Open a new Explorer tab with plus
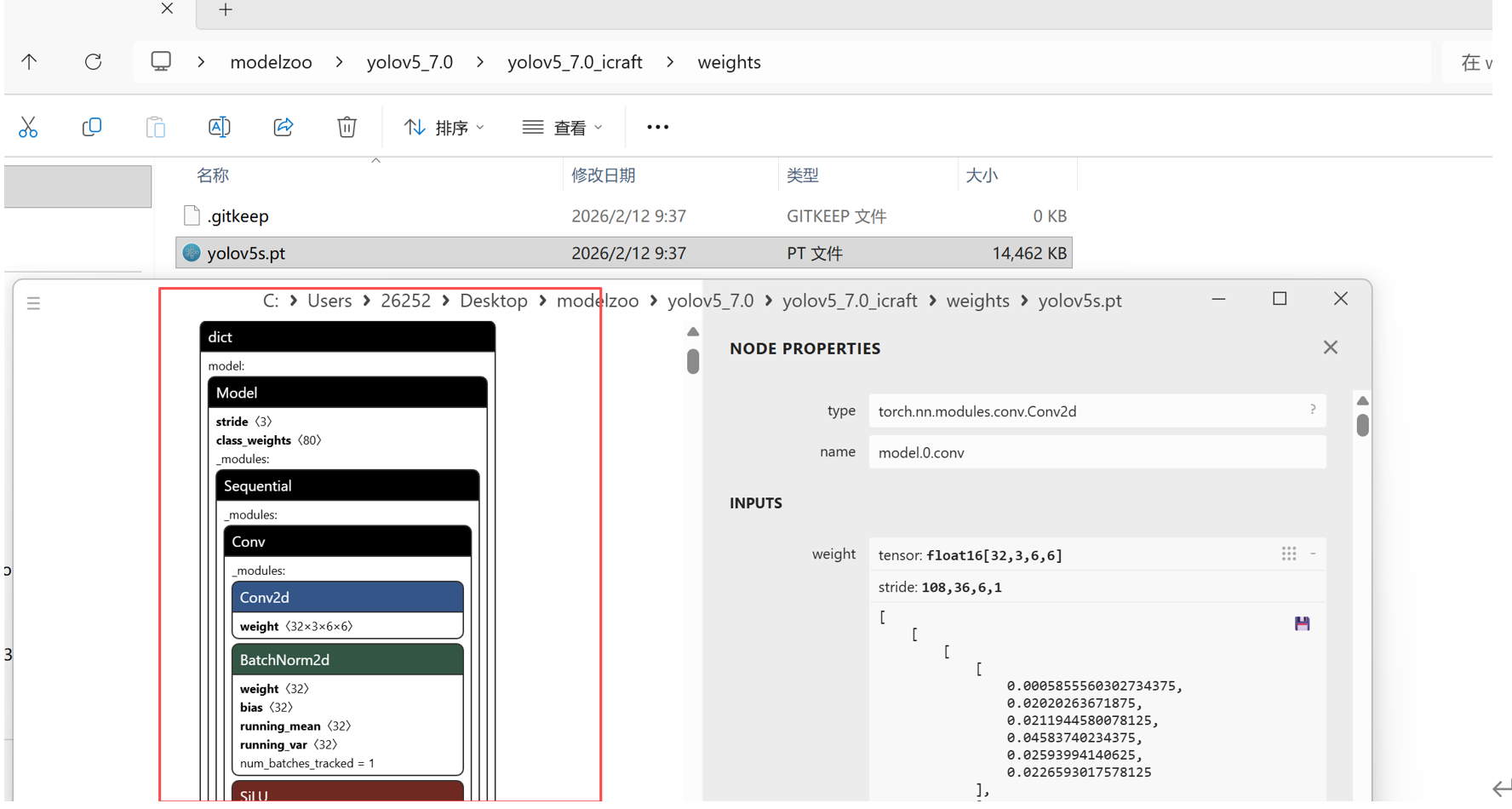The image size is (1512, 809). (x=226, y=9)
